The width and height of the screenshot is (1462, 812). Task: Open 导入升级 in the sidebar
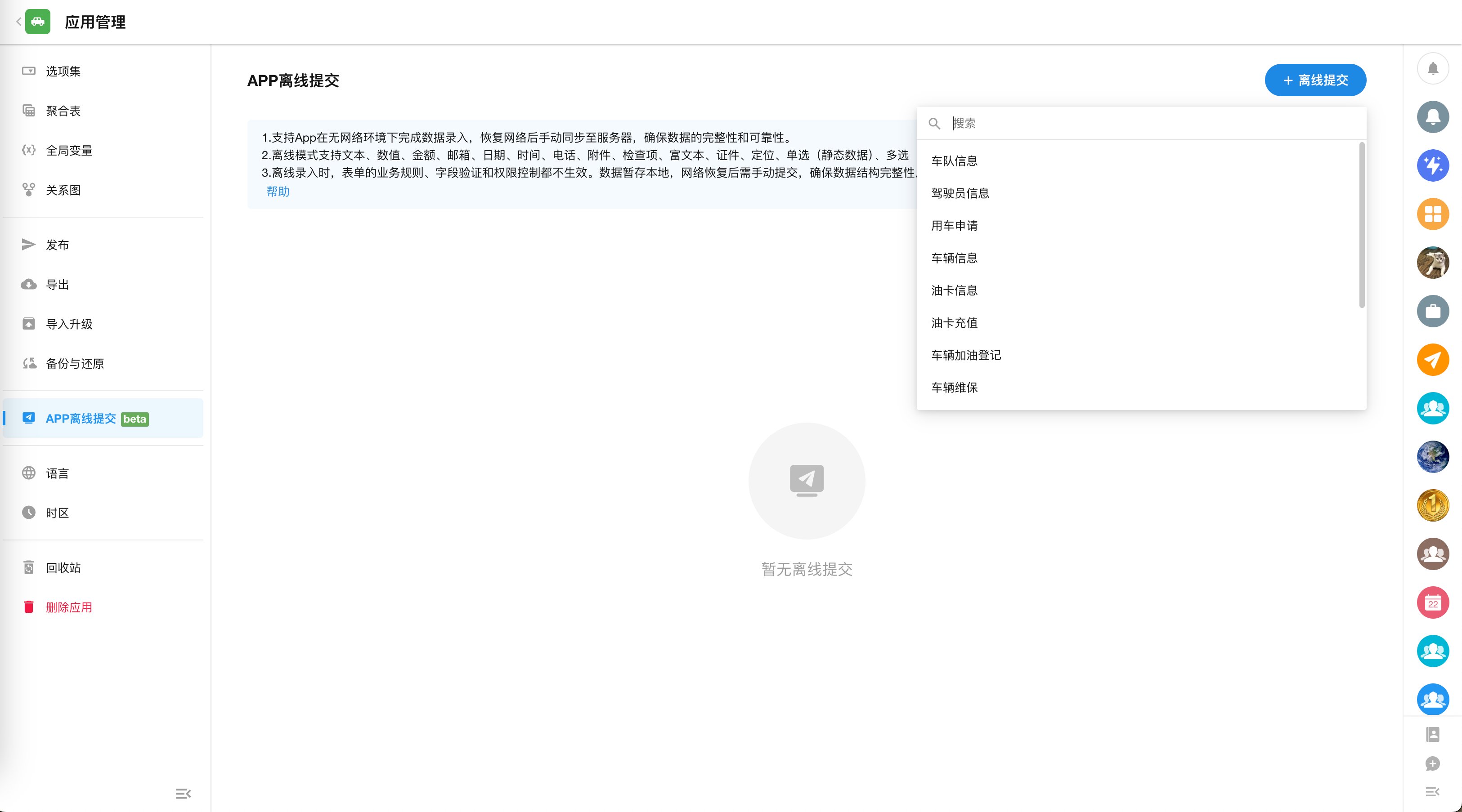click(103, 324)
